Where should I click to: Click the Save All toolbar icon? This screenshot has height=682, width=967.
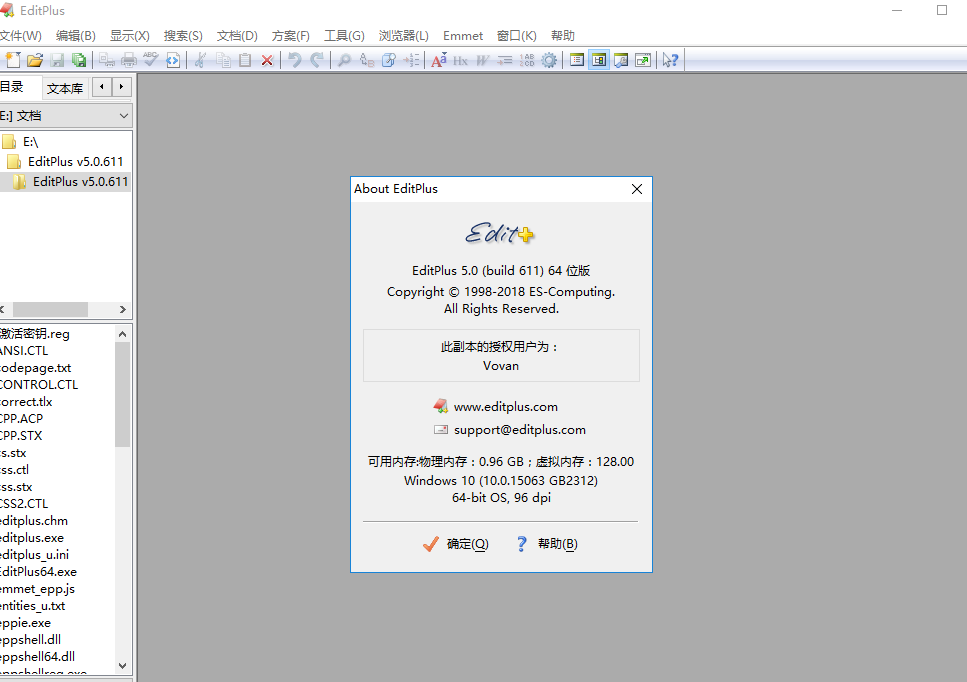coord(79,60)
